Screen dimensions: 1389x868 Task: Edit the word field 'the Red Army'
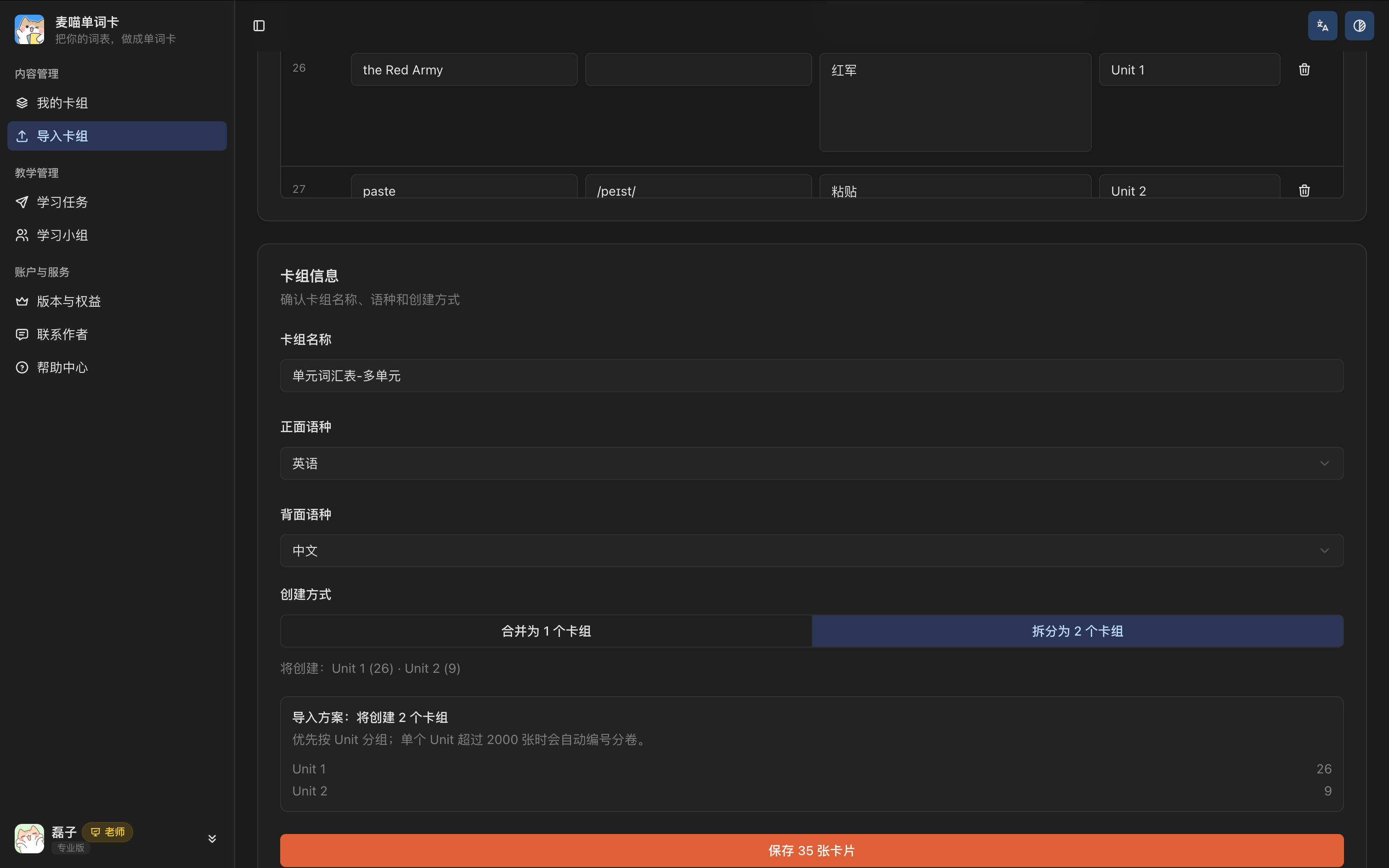tap(464, 69)
